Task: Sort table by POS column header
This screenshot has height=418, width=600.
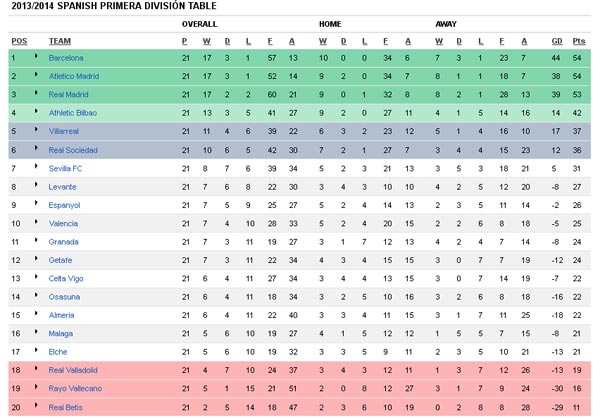Action: pos(19,41)
